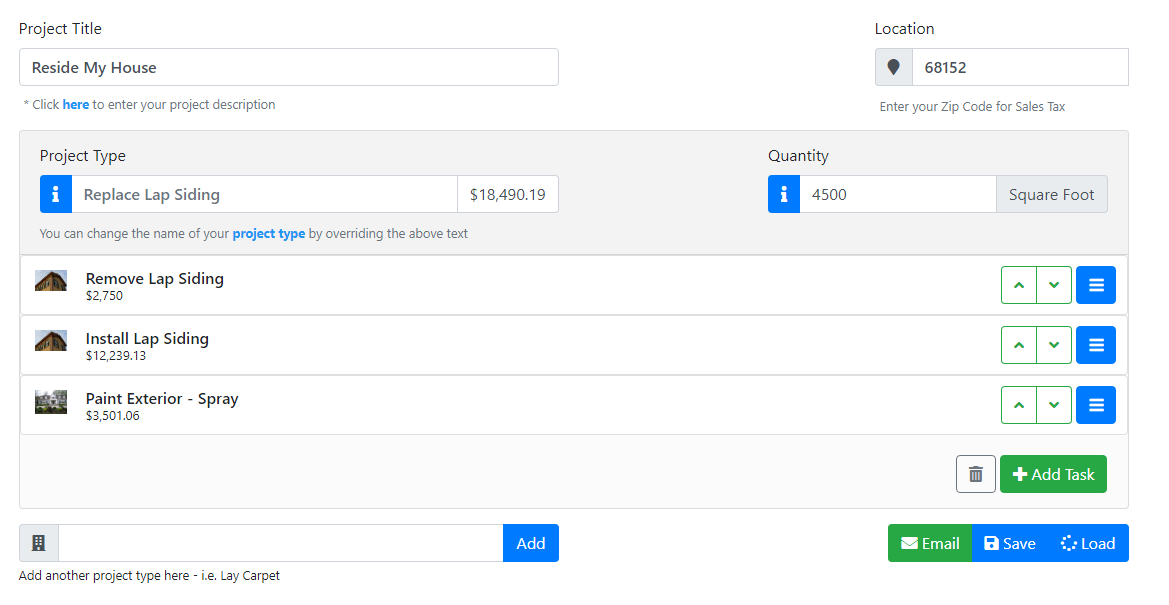
Task: Focus the add another project type field
Action: point(281,543)
